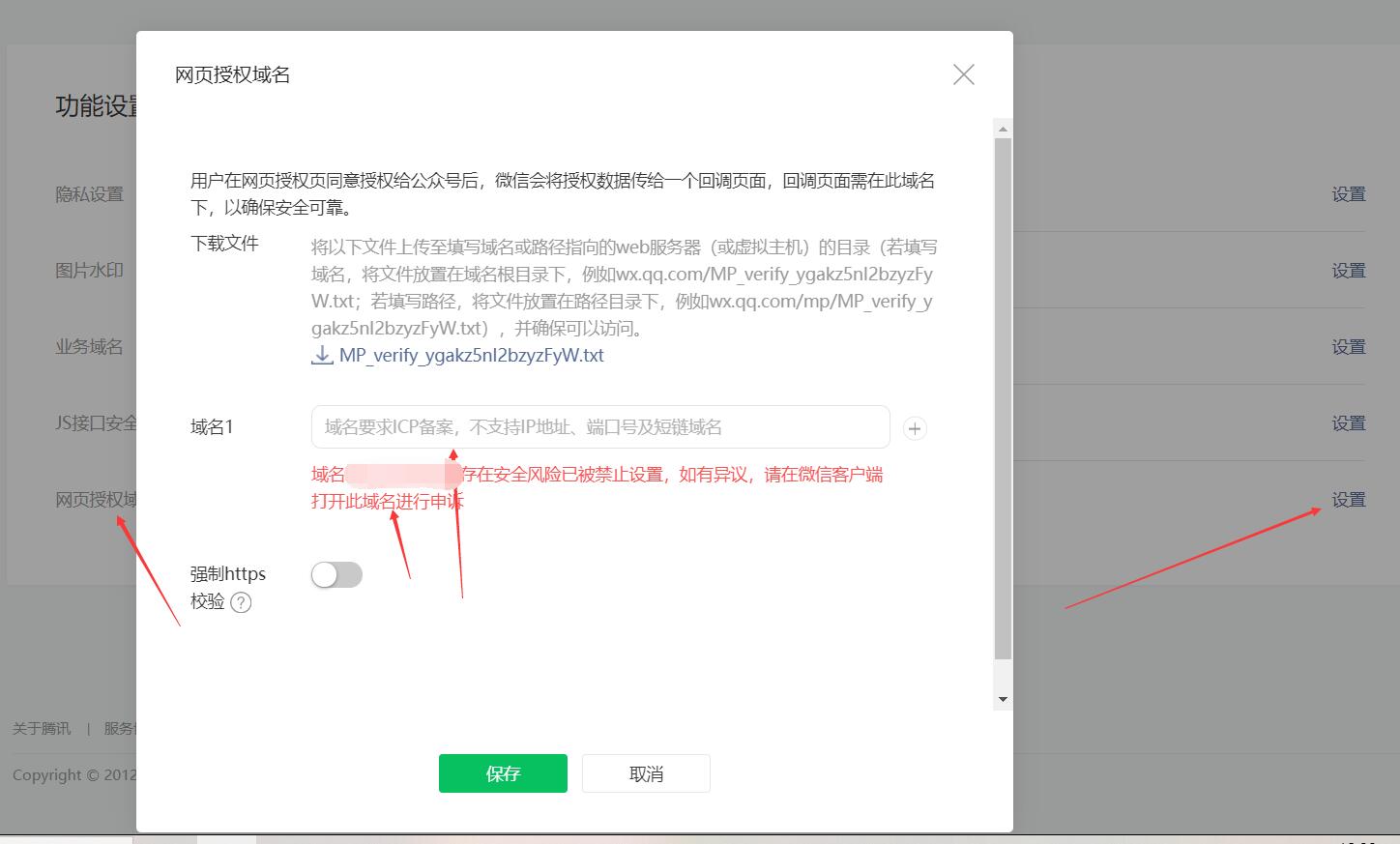Select the 隐私设置 label in the settings list
The width and height of the screenshot is (1400, 844).
click(x=89, y=194)
